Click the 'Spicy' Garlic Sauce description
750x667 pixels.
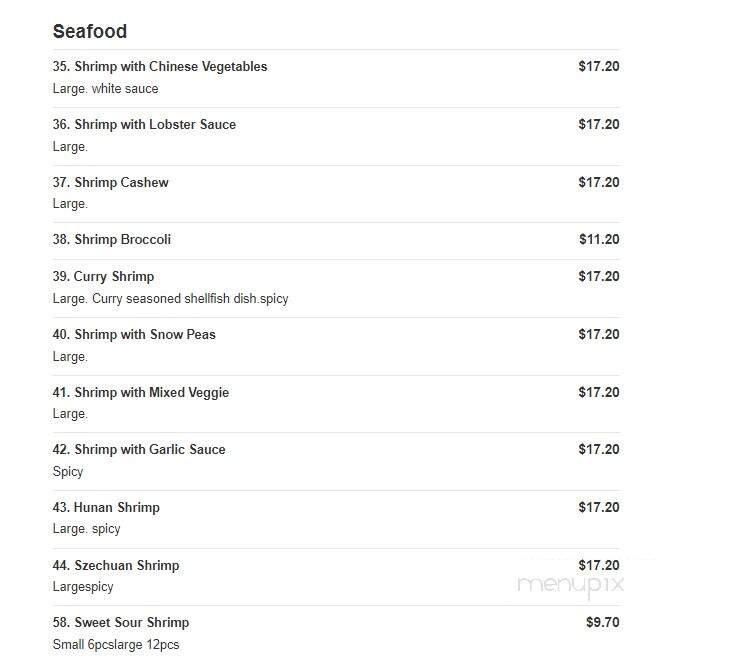(x=68, y=472)
